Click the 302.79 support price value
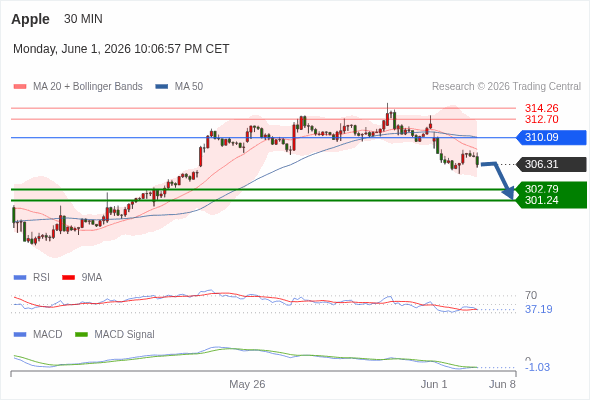This screenshot has width=590, height=400. [x=542, y=189]
